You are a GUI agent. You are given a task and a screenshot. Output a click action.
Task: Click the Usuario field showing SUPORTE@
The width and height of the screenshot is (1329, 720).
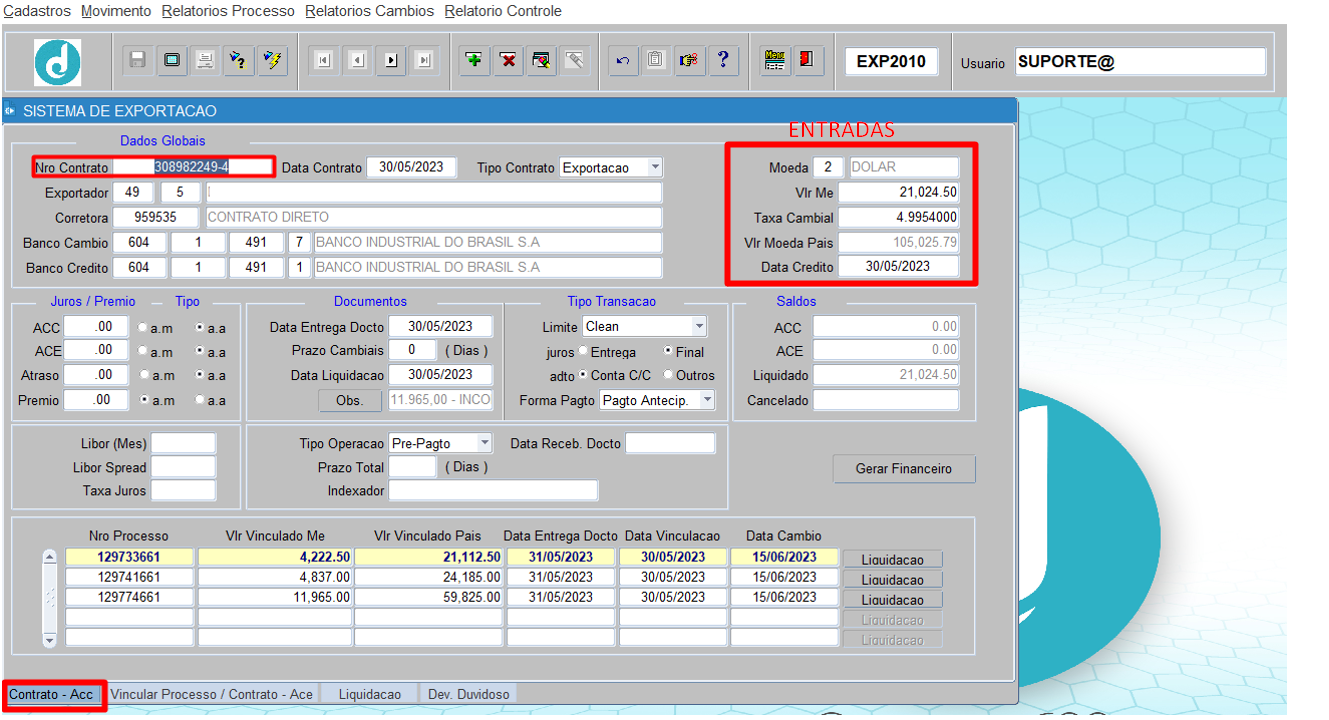(x=1140, y=61)
